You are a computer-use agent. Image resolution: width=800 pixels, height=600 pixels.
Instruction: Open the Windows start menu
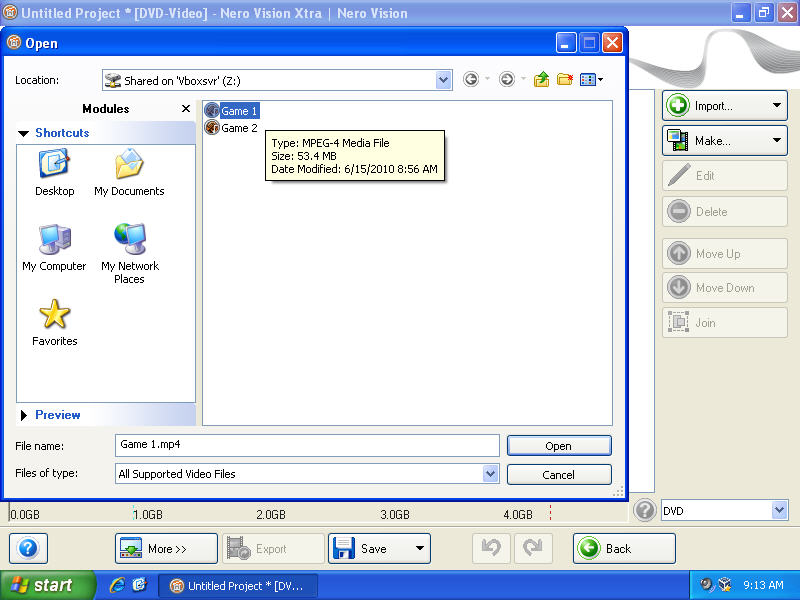pyautogui.click(x=47, y=585)
